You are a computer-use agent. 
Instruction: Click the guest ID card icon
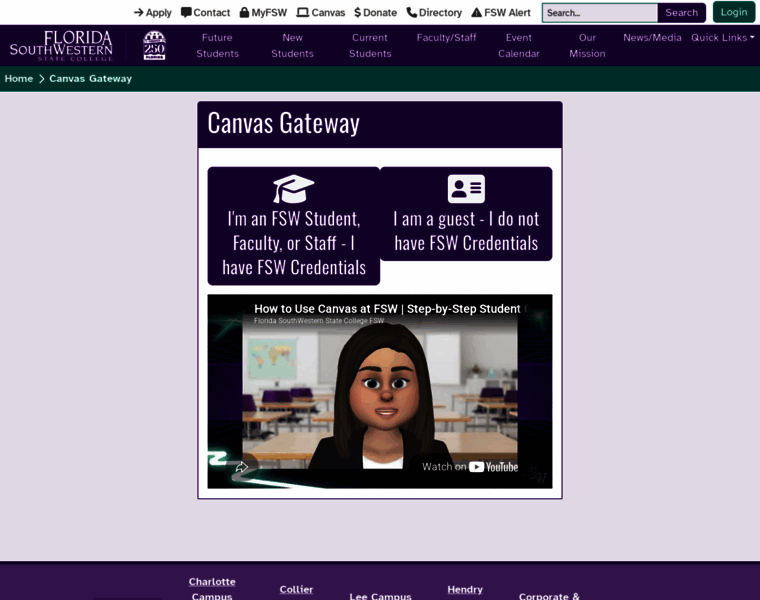point(466,189)
